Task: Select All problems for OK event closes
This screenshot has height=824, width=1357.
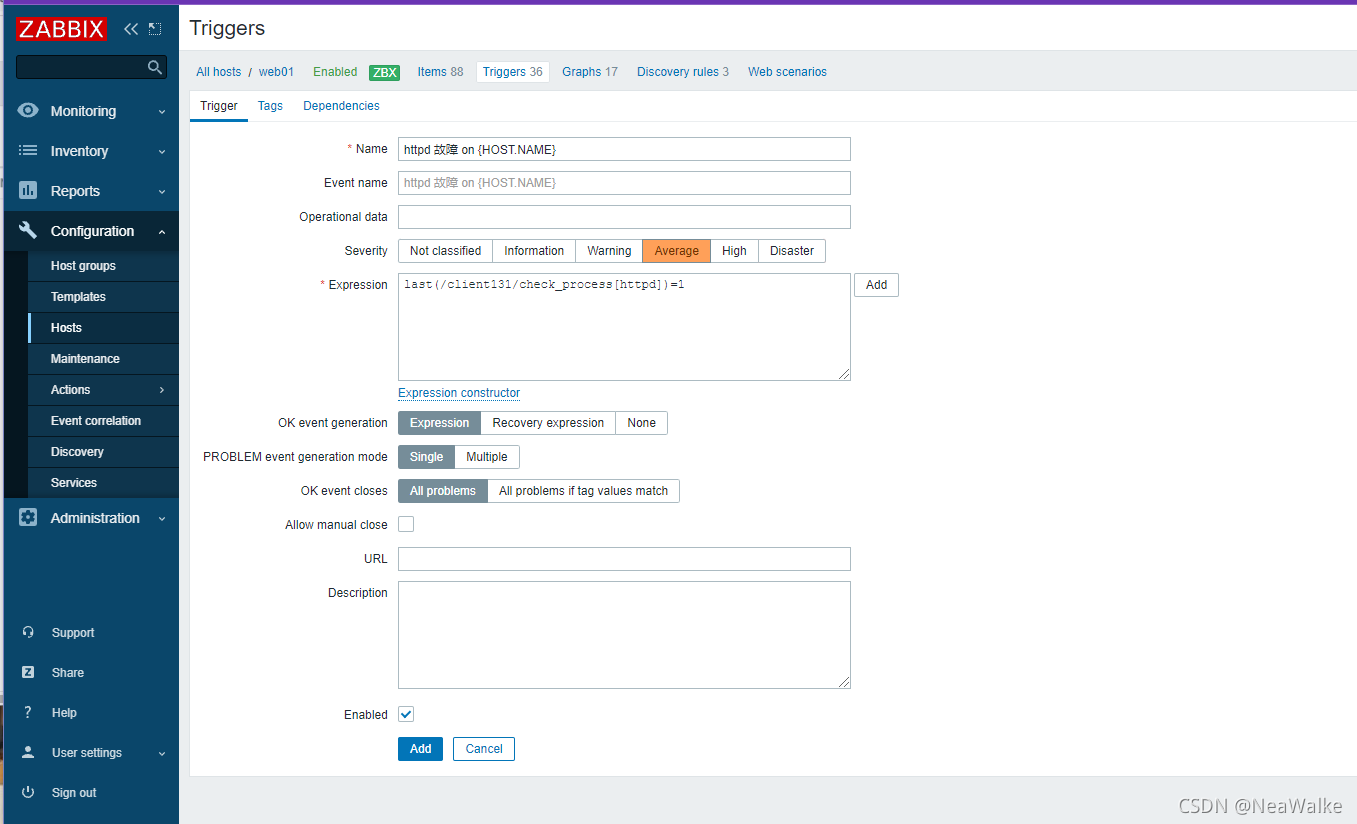Action: (443, 491)
